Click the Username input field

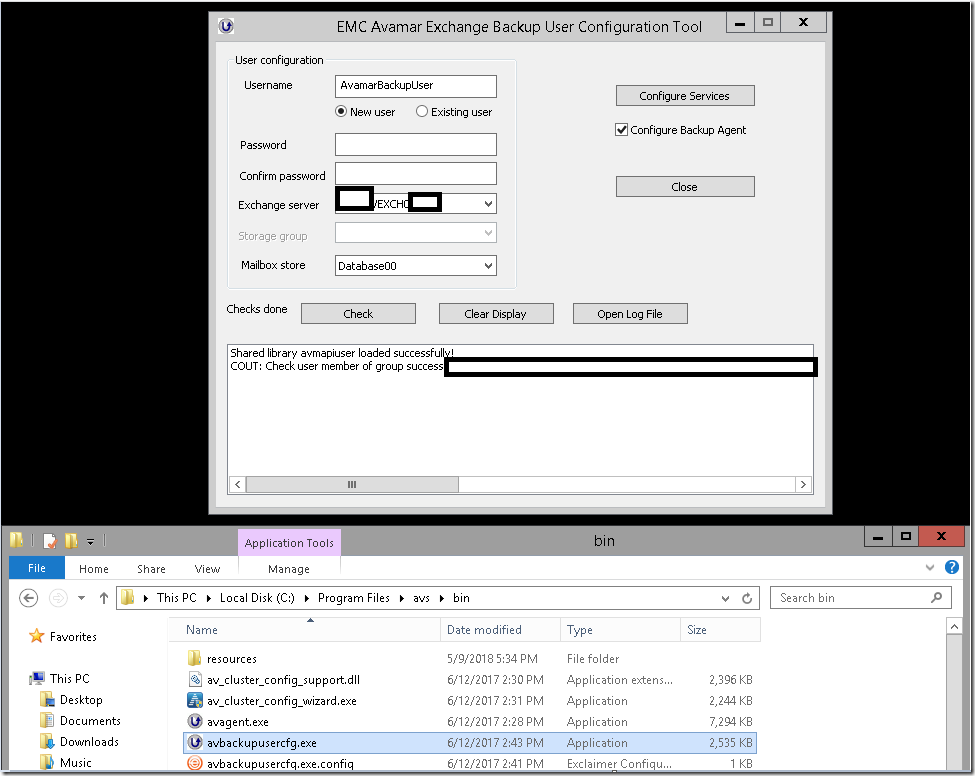[x=415, y=86]
